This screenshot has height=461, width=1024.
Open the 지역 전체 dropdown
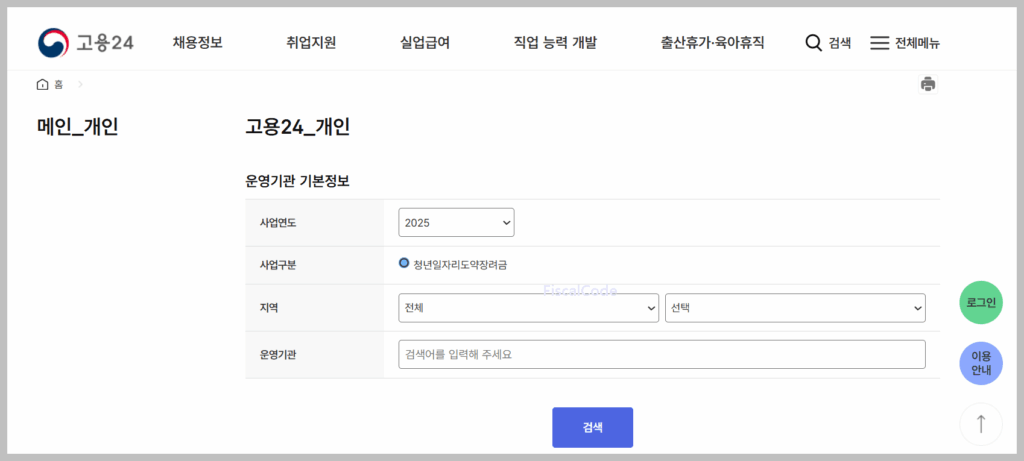pos(528,308)
